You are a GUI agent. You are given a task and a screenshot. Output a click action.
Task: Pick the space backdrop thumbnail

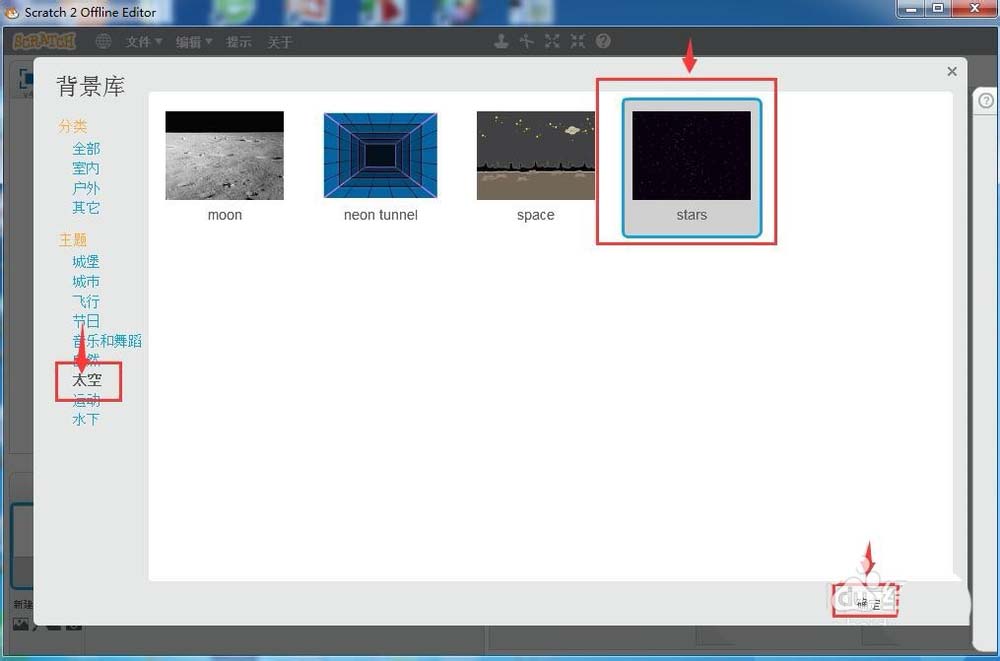click(x=535, y=156)
